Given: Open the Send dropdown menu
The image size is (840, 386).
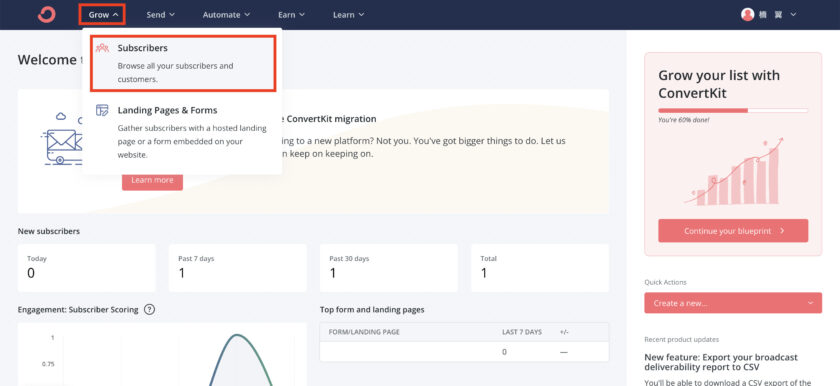Looking at the screenshot, I should 160,14.
